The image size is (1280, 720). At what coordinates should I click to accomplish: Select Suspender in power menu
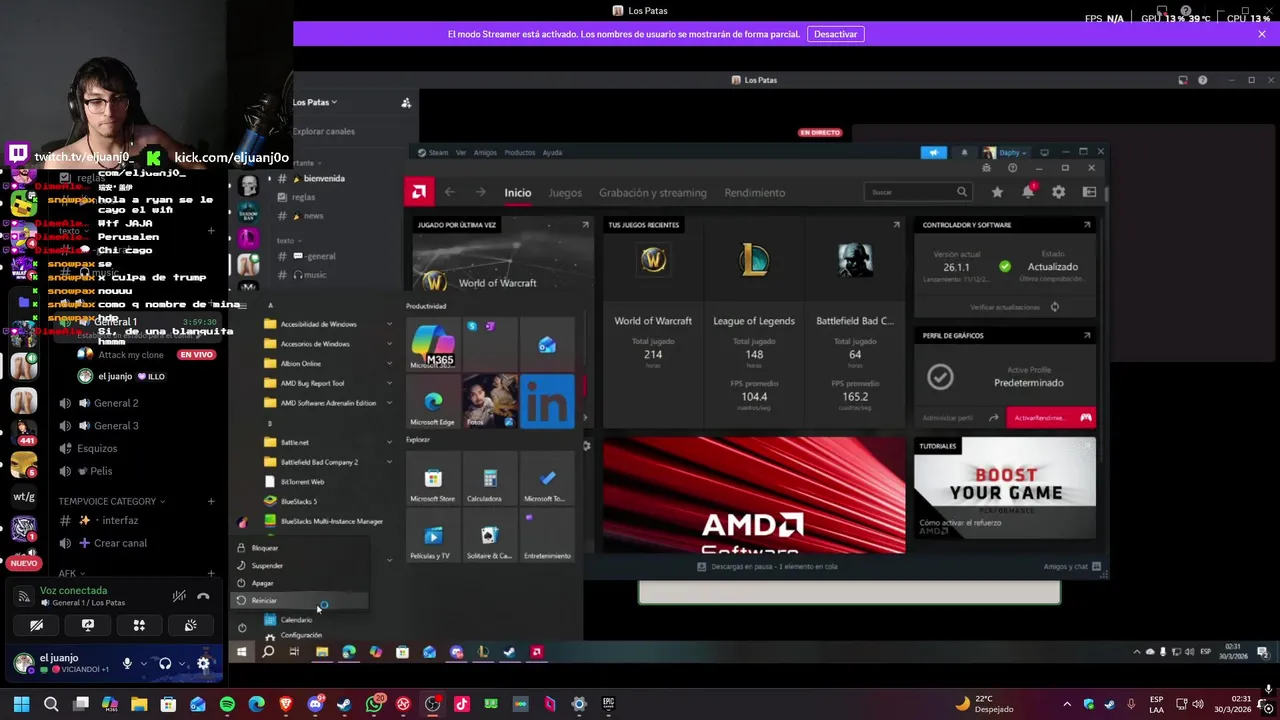pos(300,565)
